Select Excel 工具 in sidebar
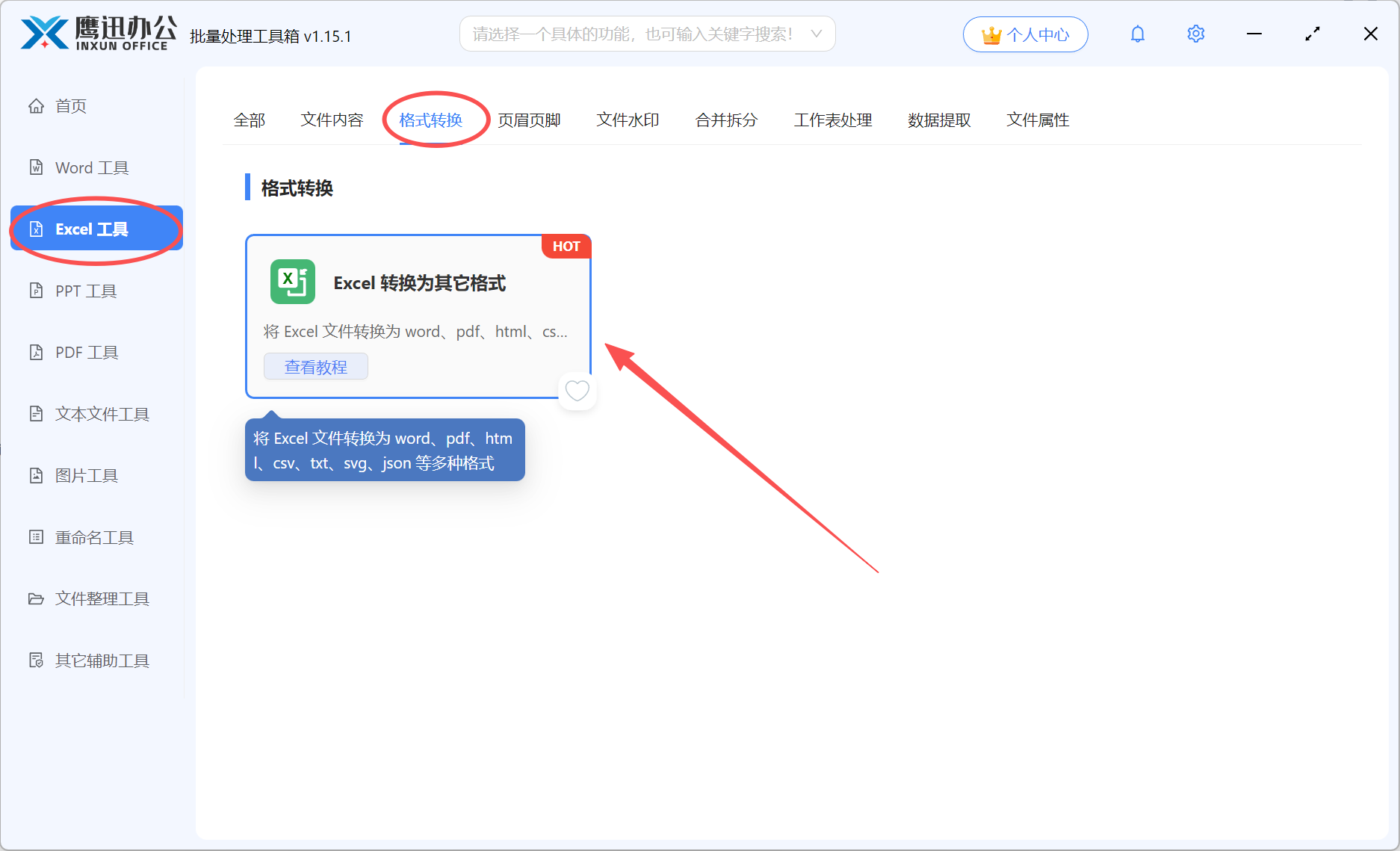 pos(97,229)
